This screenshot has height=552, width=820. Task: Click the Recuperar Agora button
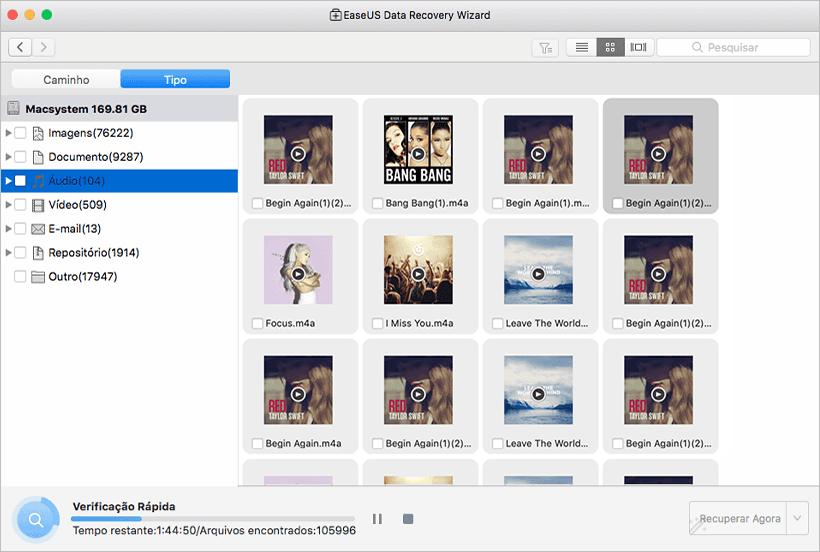738,519
